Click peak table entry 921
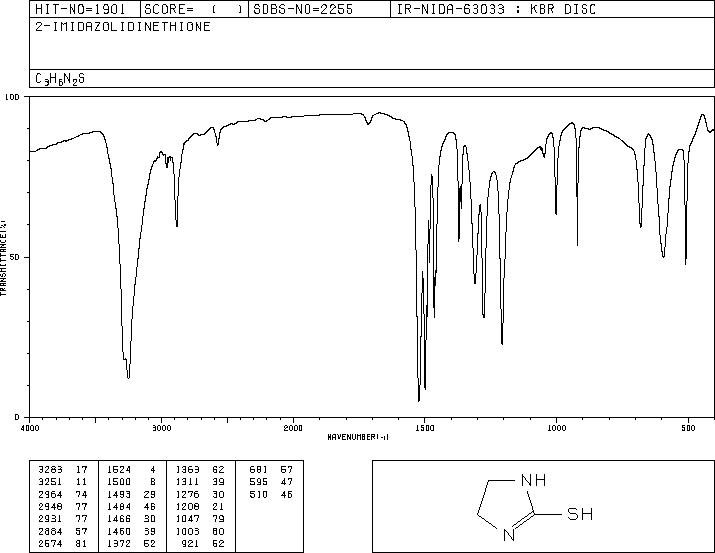The height and width of the screenshot is (553, 715). [x=191, y=543]
